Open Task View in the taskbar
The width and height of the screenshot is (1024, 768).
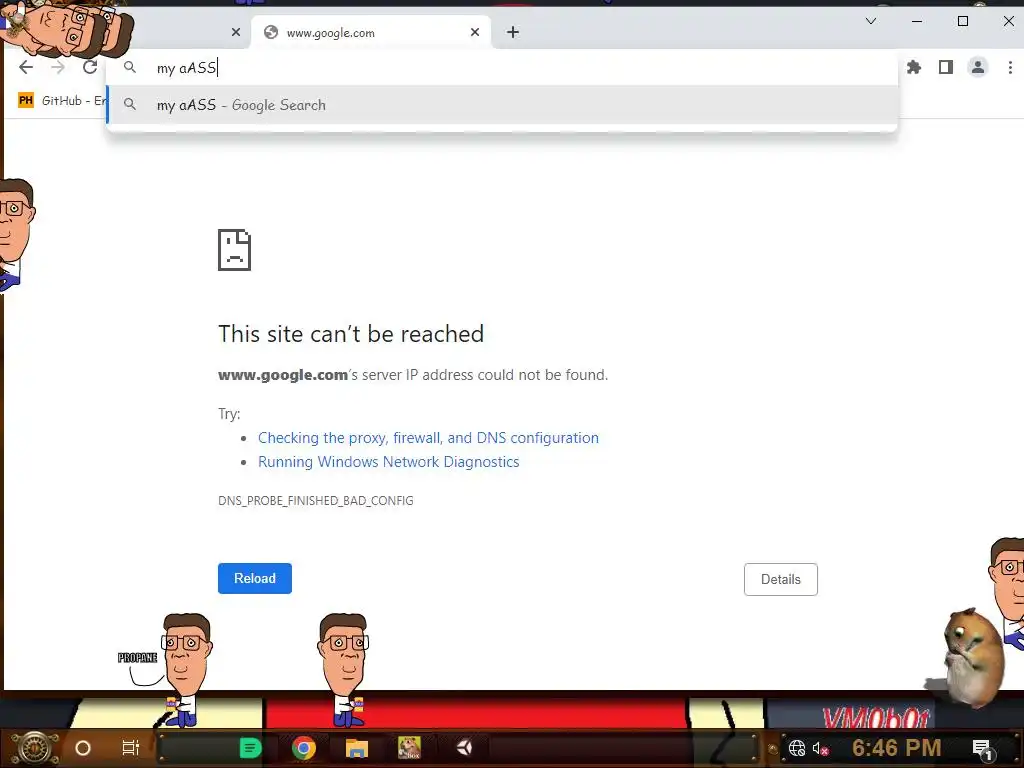pos(131,748)
